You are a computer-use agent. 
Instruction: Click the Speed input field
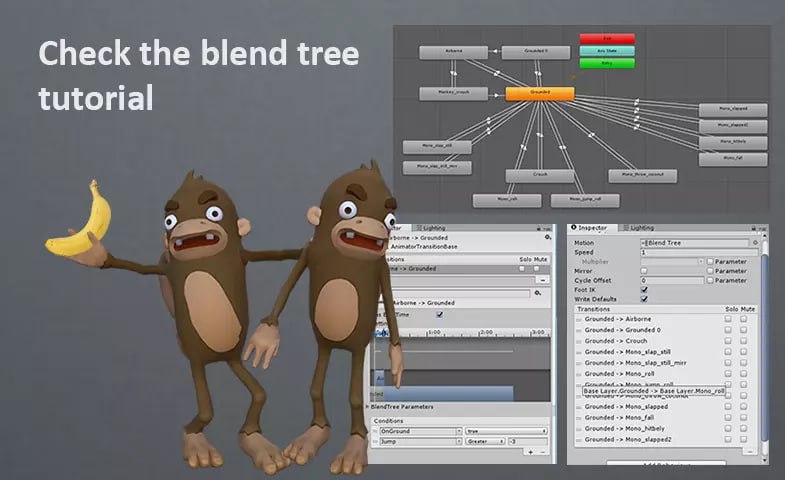click(x=693, y=252)
